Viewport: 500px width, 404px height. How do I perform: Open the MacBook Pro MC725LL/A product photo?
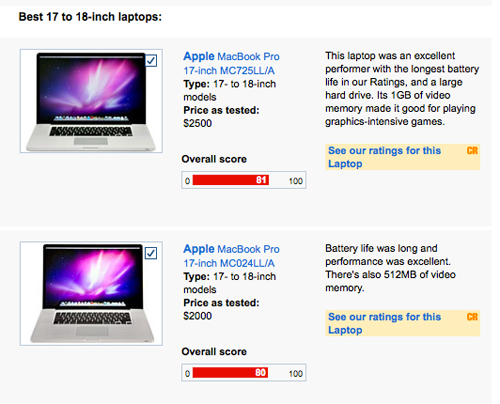(91, 101)
